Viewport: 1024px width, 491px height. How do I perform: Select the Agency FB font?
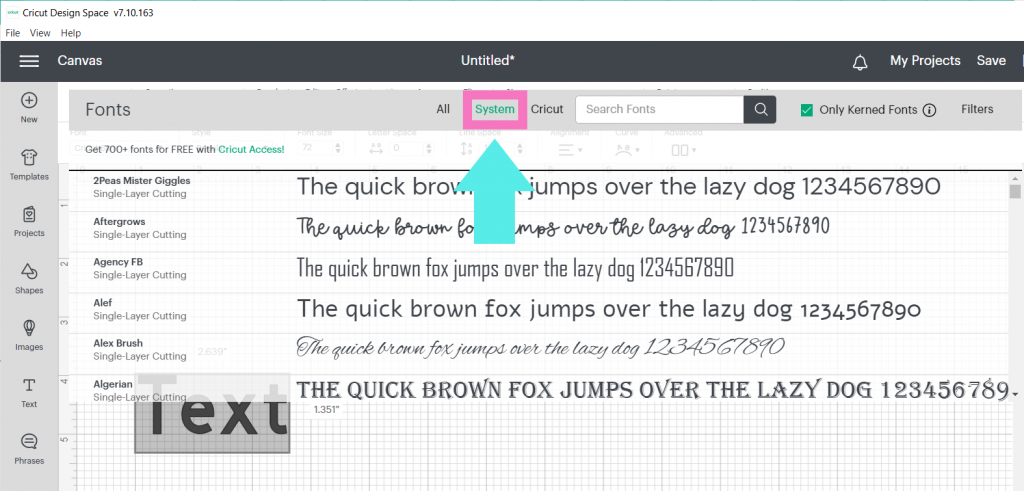tap(118, 262)
